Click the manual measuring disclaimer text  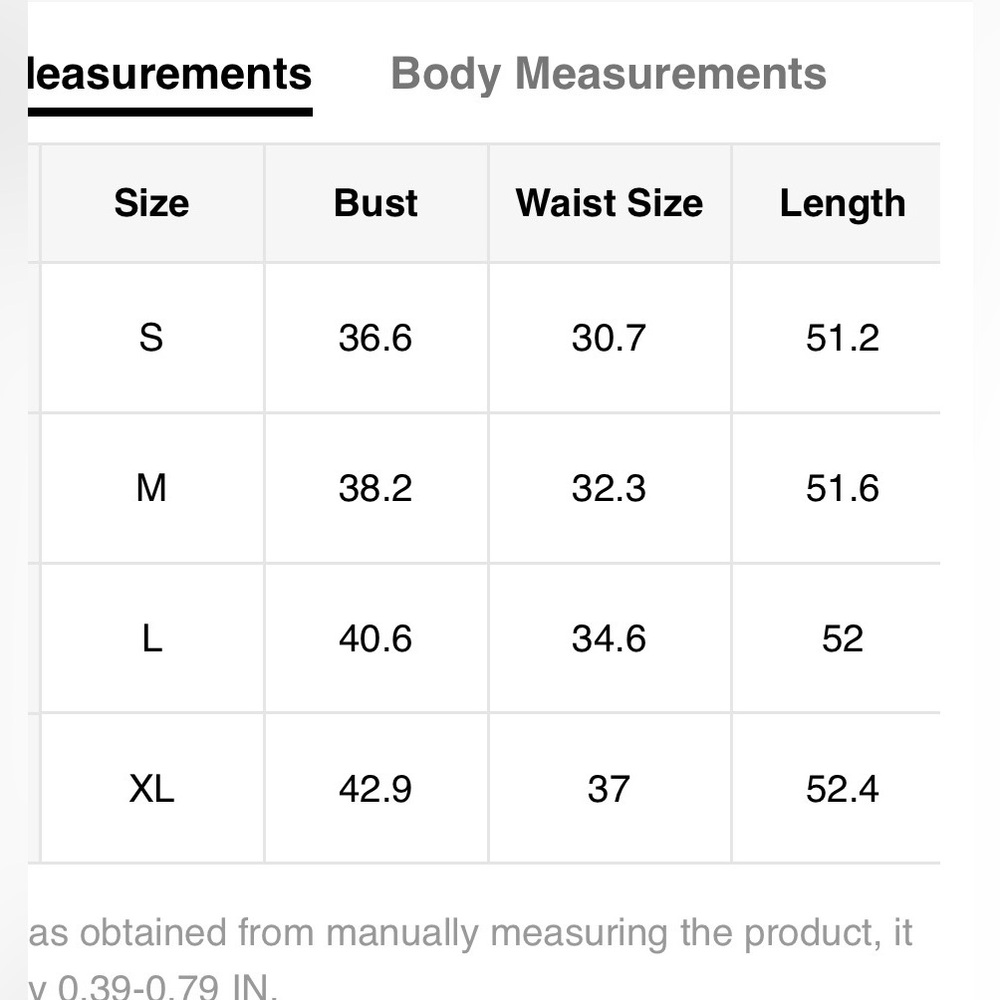[470, 933]
